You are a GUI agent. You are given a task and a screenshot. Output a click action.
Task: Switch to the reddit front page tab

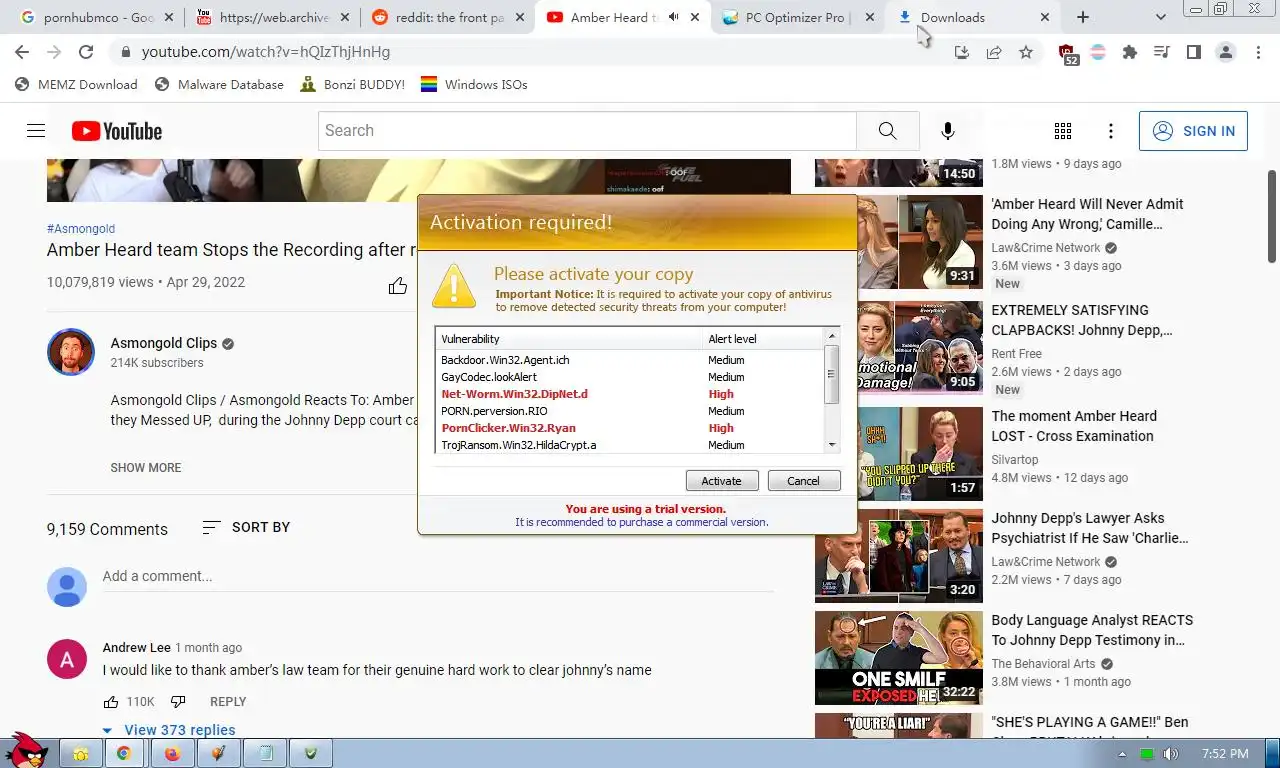(448, 17)
